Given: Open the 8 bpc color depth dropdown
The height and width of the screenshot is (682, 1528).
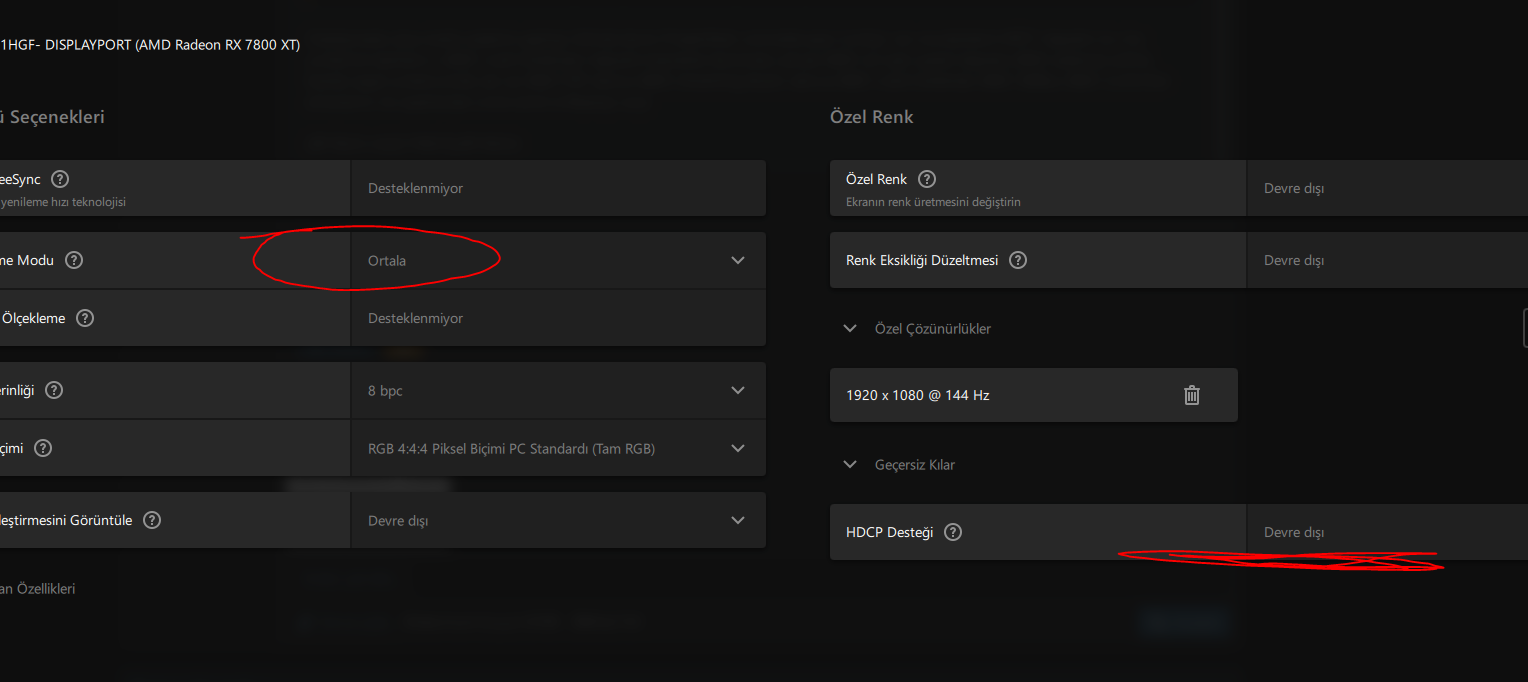Looking at the screenshot, I should [558, 390].
